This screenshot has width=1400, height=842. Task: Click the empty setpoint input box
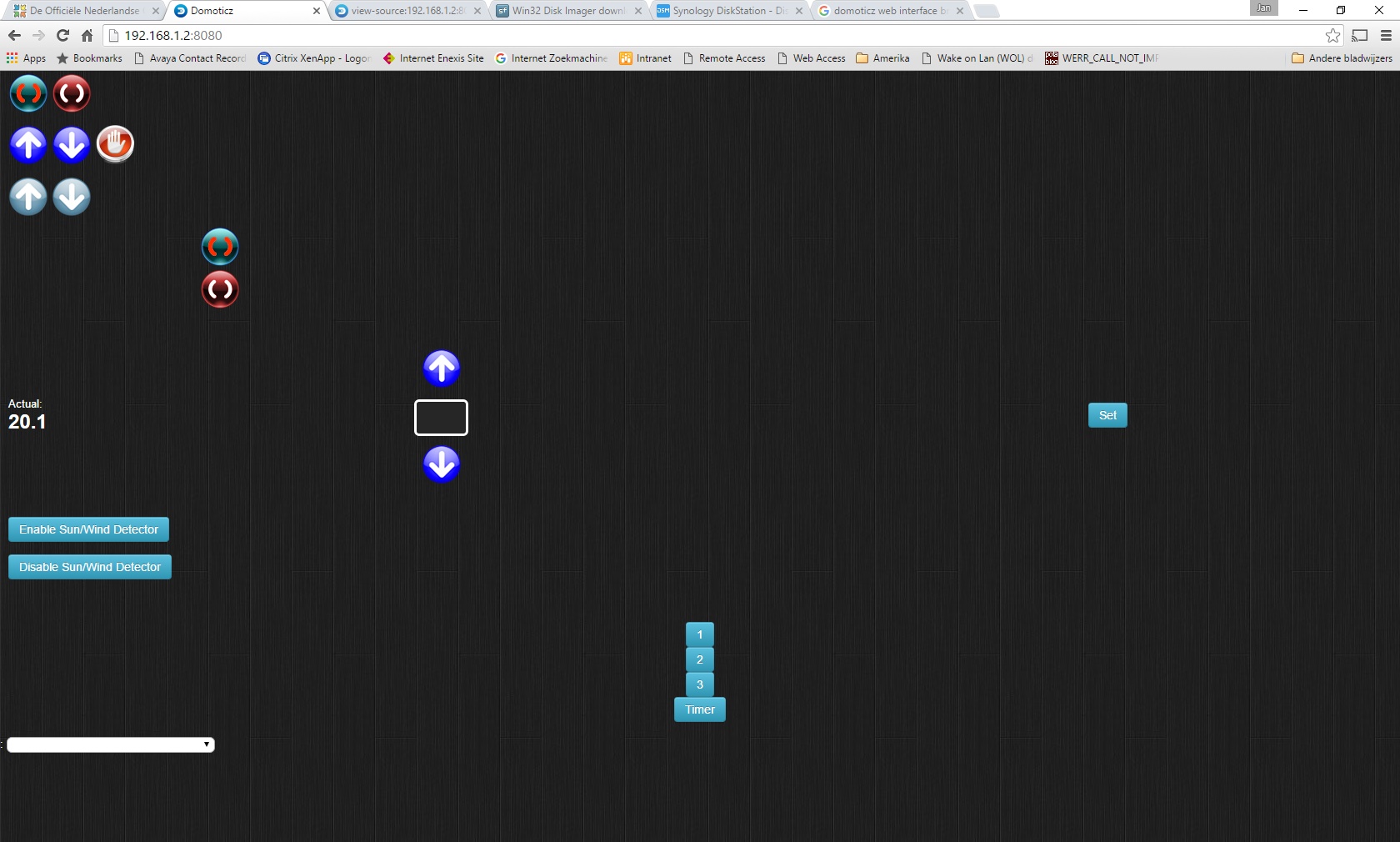pos(441,418)
